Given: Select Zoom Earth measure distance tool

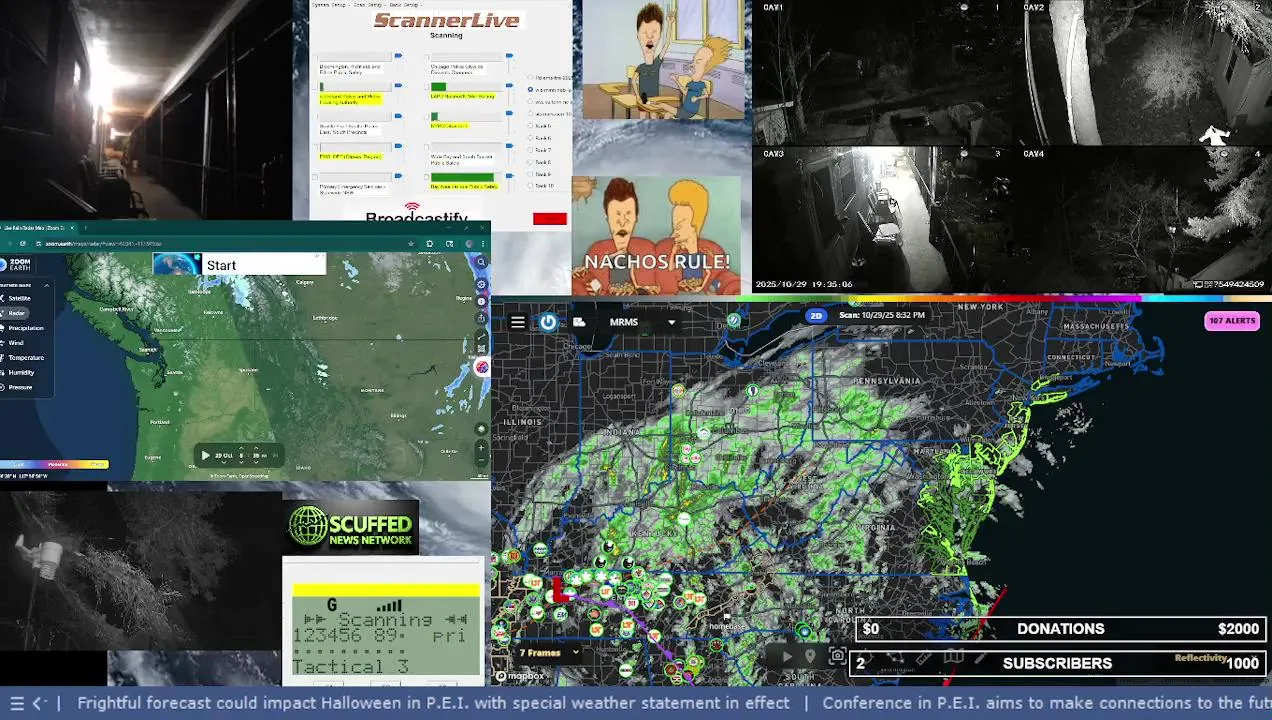Looking at the screenshot, I should coord(481,336).
